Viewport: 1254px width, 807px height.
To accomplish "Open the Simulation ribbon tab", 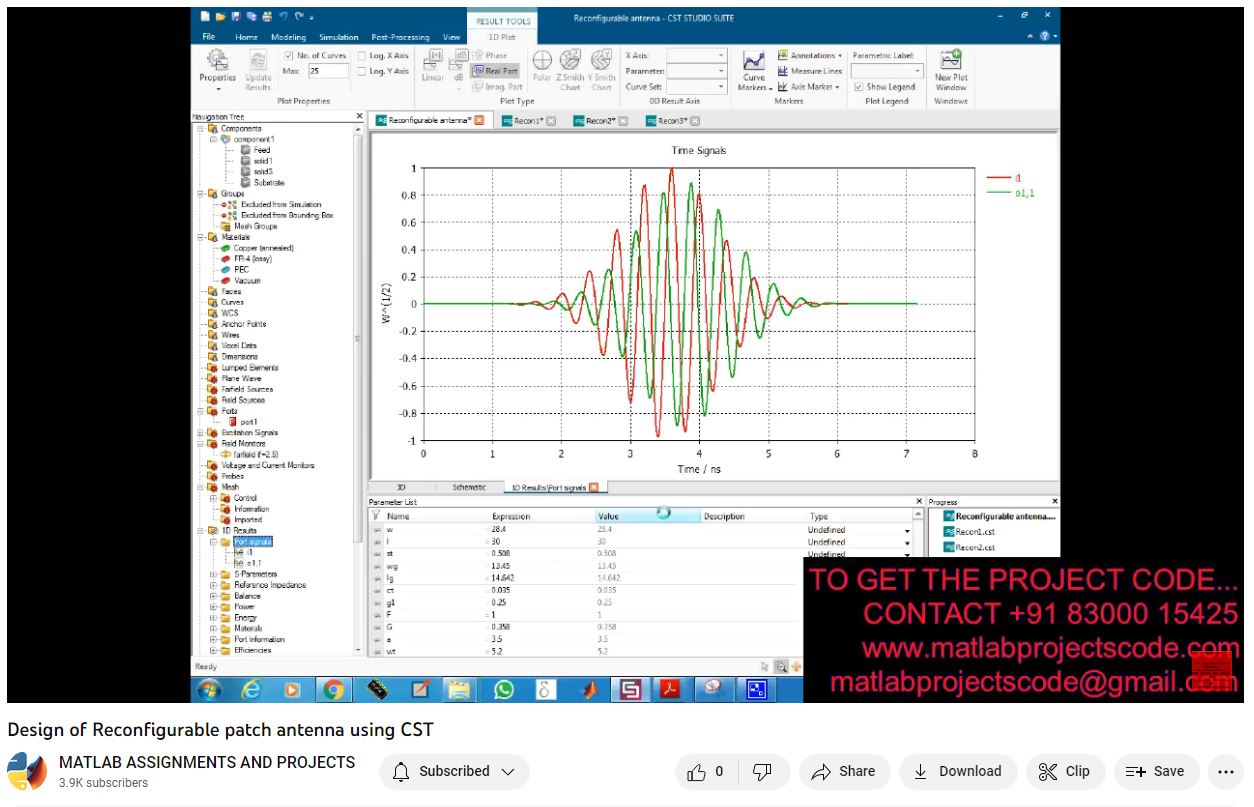I will 338,37.
